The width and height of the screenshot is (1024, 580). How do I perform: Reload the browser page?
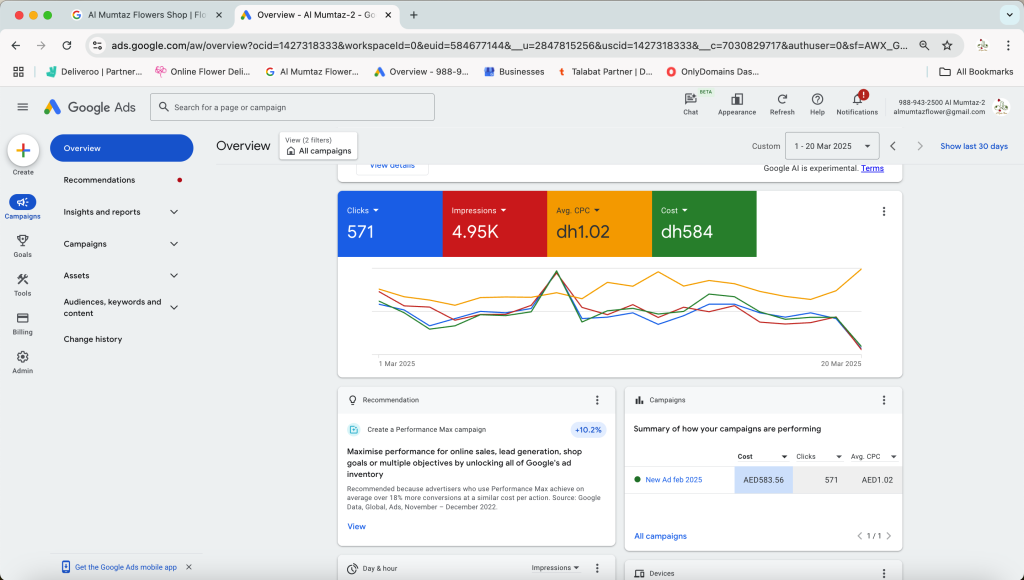pos(67,45)
